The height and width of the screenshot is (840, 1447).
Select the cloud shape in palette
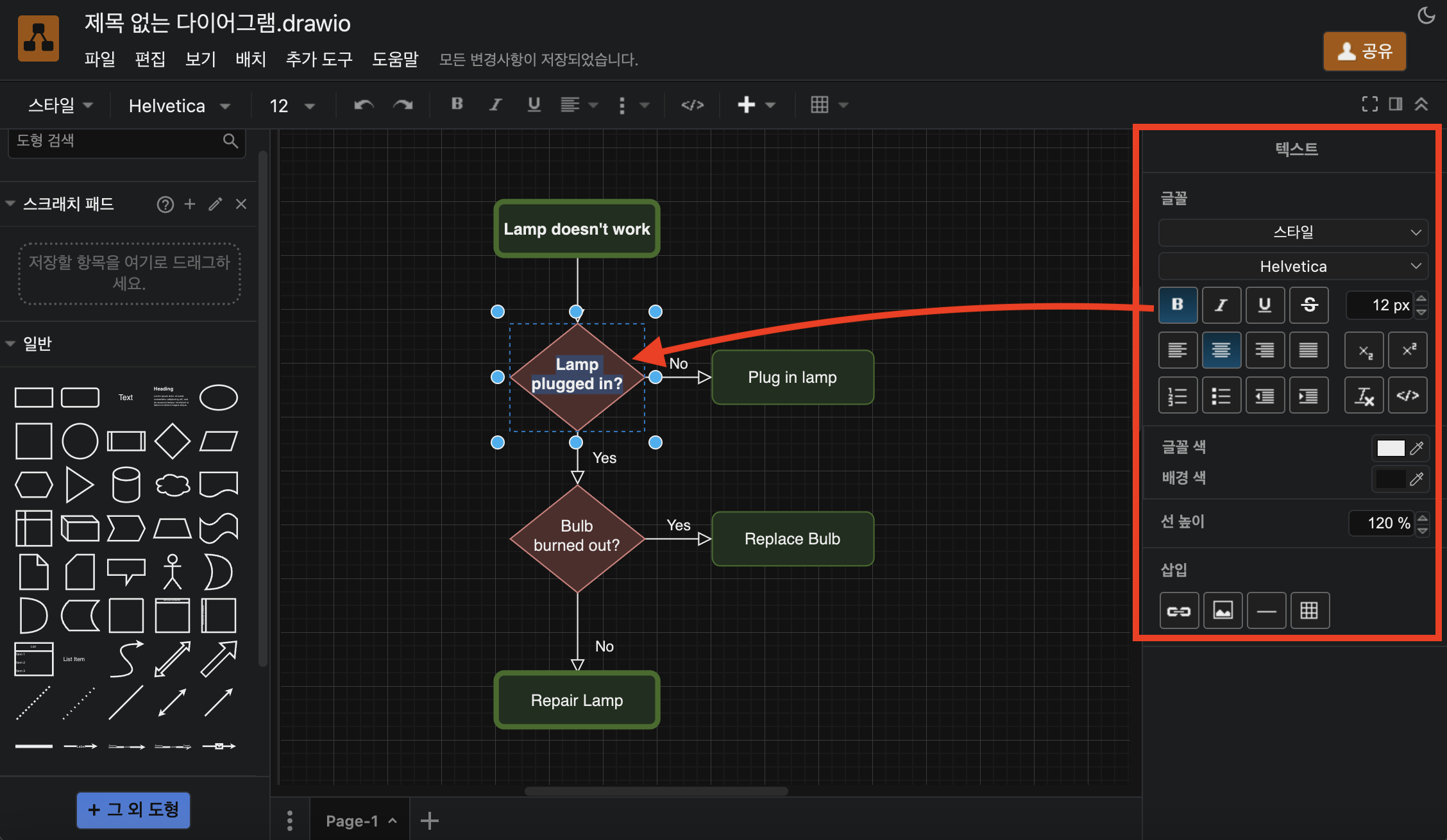point(173,485)
